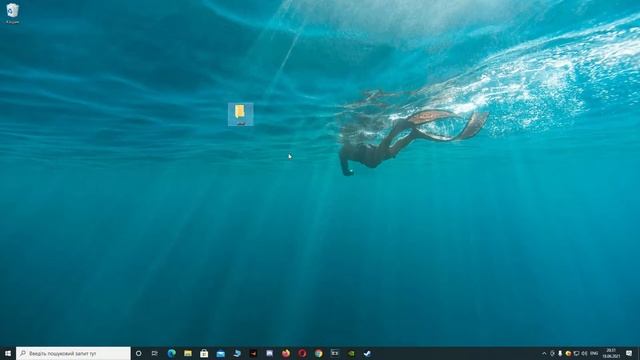
Task: Open File Explorer from the taskbar
Action: click(x=188, y=353)
